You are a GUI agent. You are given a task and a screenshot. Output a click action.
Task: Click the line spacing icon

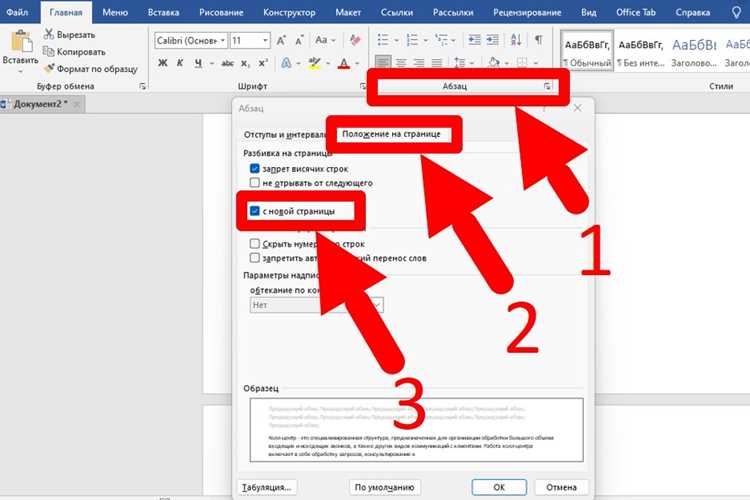459,63
